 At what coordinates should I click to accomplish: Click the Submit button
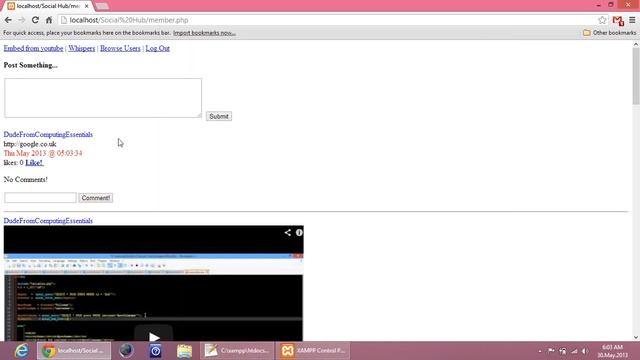[x=219, y=116]
